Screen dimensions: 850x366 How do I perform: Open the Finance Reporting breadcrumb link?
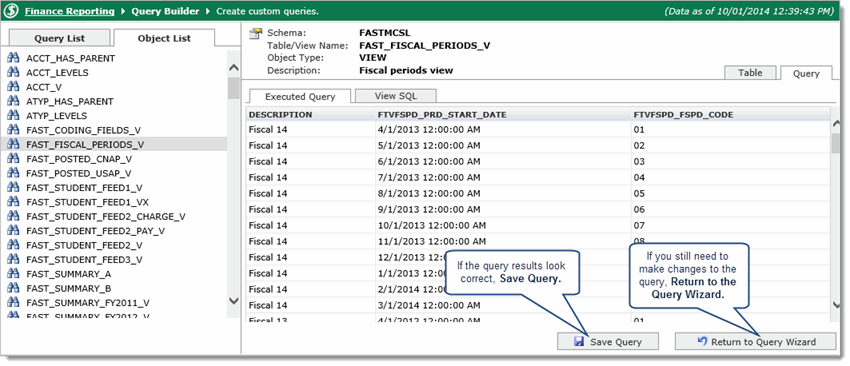click(x=69, y=11)
